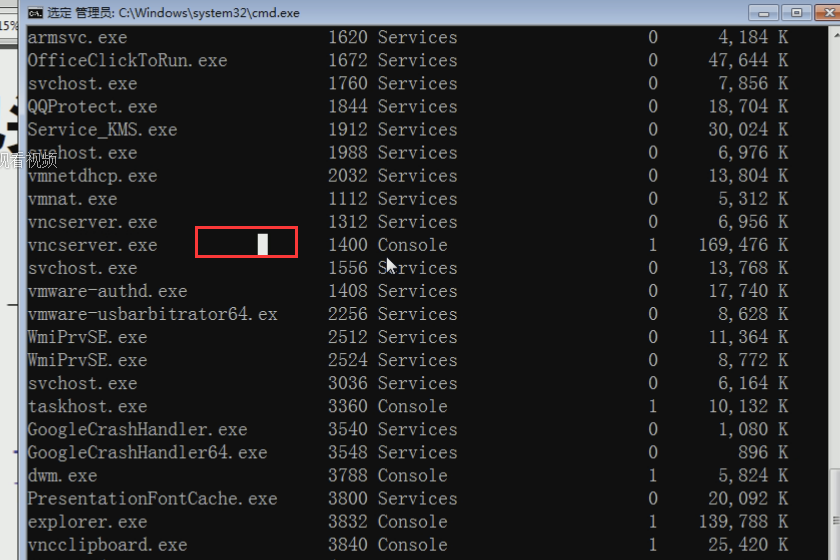Click the 47,644 K memory value
The height and width of the screenshot is (560, 840).
[x=748, y=61]
